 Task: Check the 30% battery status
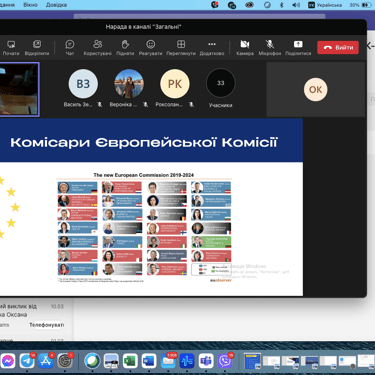(x=361, y=5)
